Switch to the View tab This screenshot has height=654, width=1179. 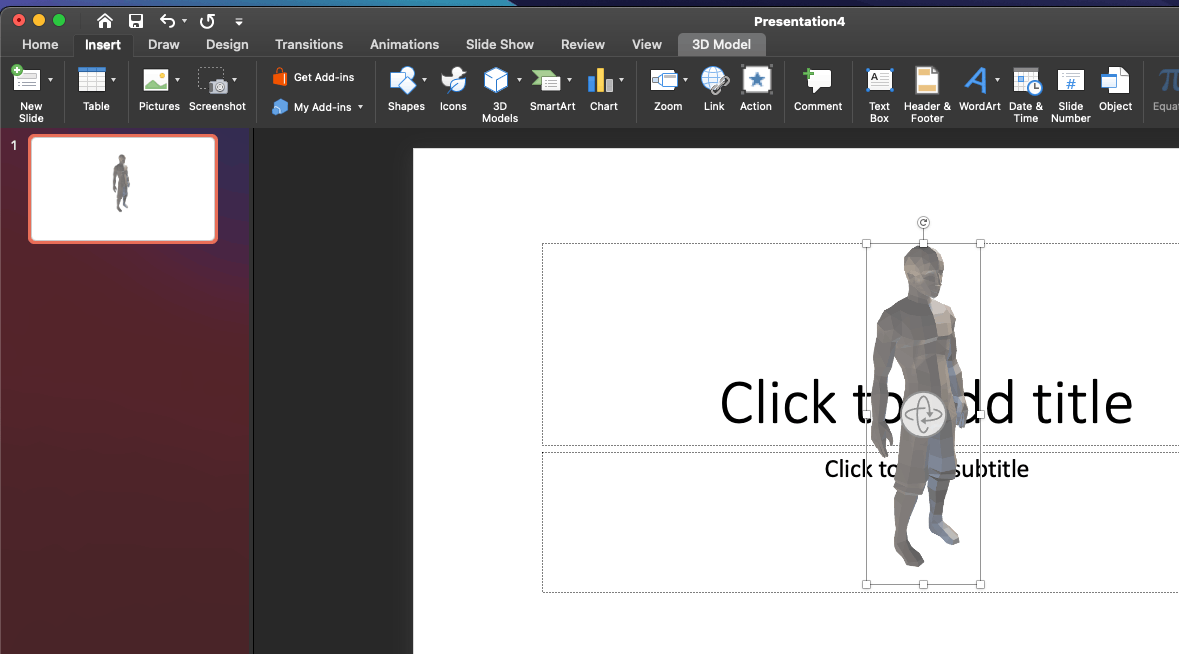[647, 44]
